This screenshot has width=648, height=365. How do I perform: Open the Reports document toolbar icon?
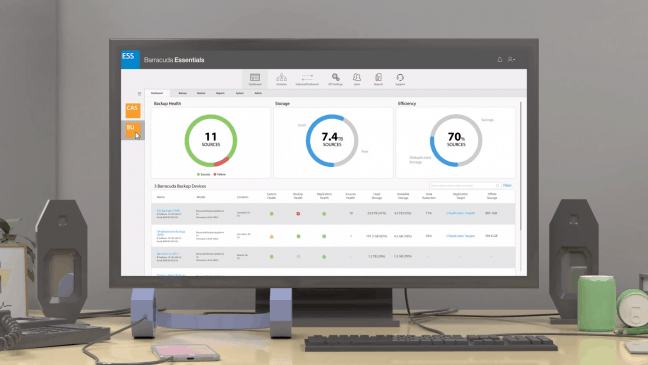[378, 79]
